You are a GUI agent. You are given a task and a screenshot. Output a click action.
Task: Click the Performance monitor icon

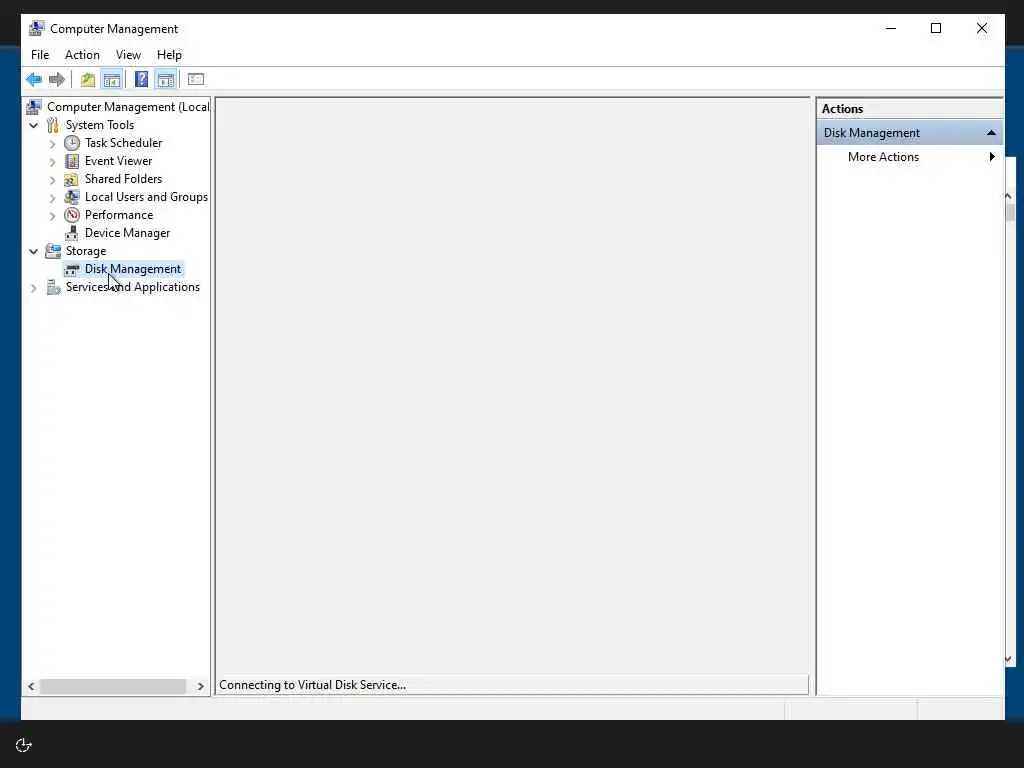[72, 215]
